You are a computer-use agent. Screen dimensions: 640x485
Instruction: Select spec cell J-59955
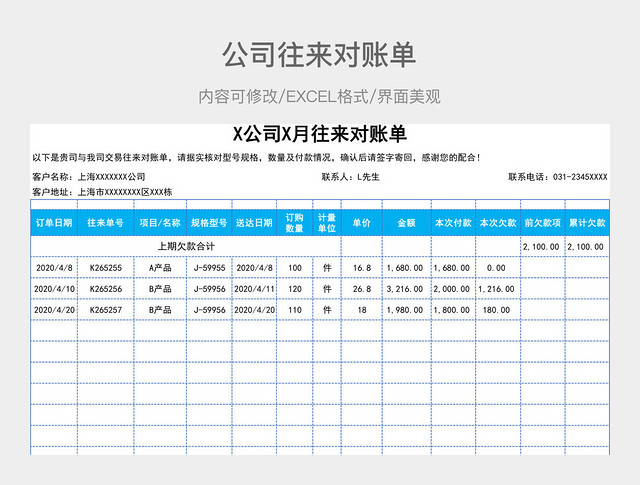(x=209, y=268)
